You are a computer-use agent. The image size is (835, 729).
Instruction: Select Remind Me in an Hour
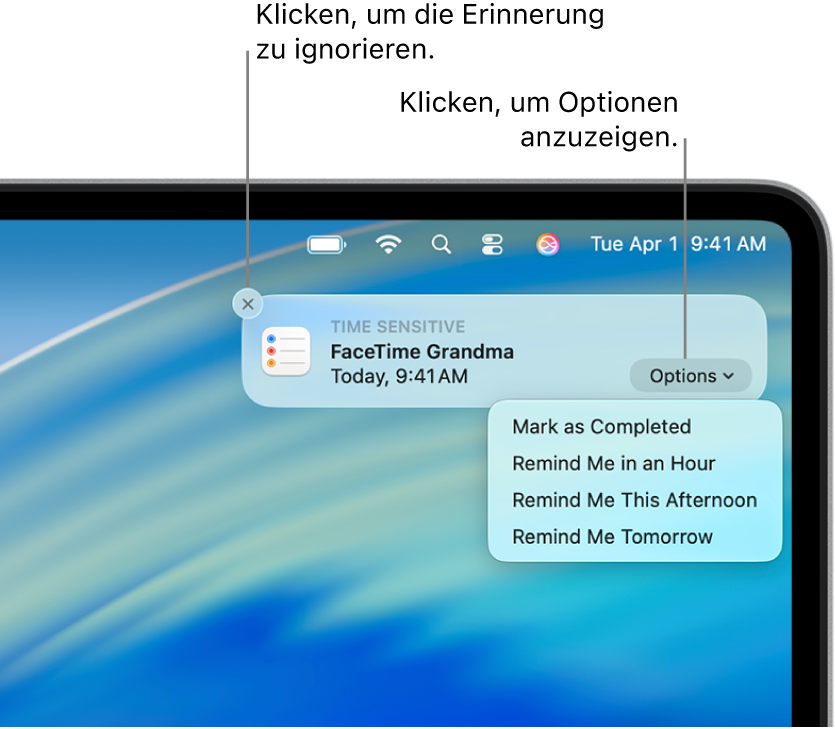pos(613,463)
